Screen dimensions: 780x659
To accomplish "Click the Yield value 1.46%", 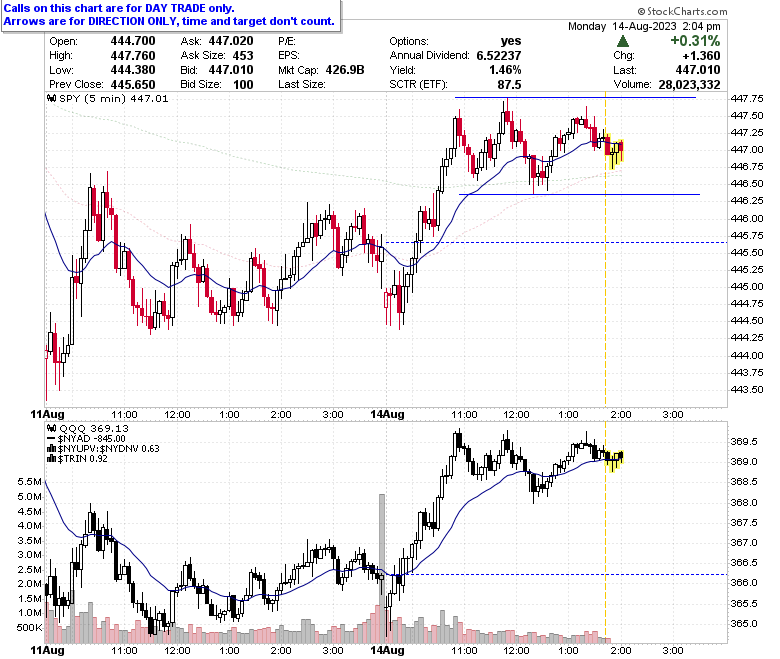I will [505, 70].
